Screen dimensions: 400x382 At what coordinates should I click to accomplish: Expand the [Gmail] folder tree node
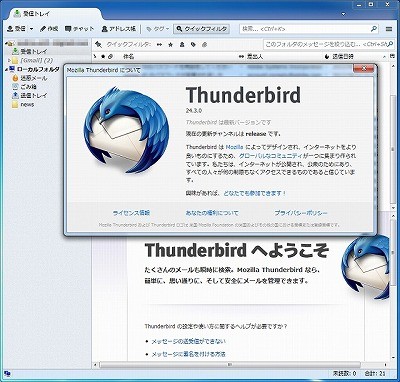[x=9, y=61]
